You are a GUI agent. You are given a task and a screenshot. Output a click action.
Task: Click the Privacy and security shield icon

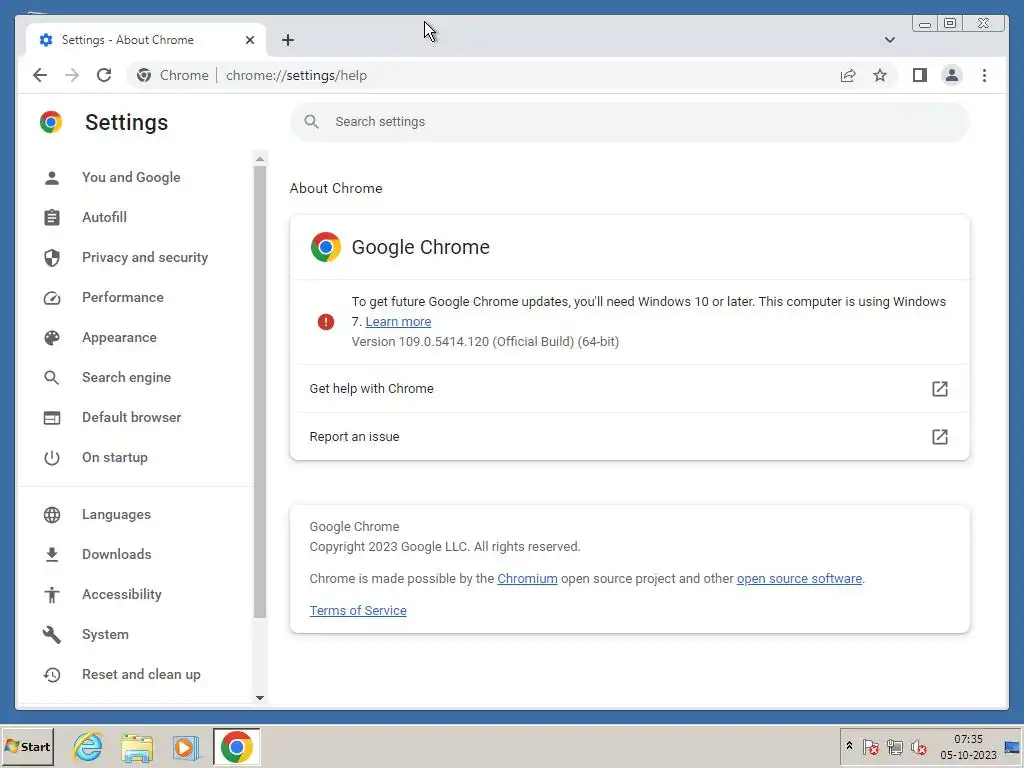pos(52,257)
